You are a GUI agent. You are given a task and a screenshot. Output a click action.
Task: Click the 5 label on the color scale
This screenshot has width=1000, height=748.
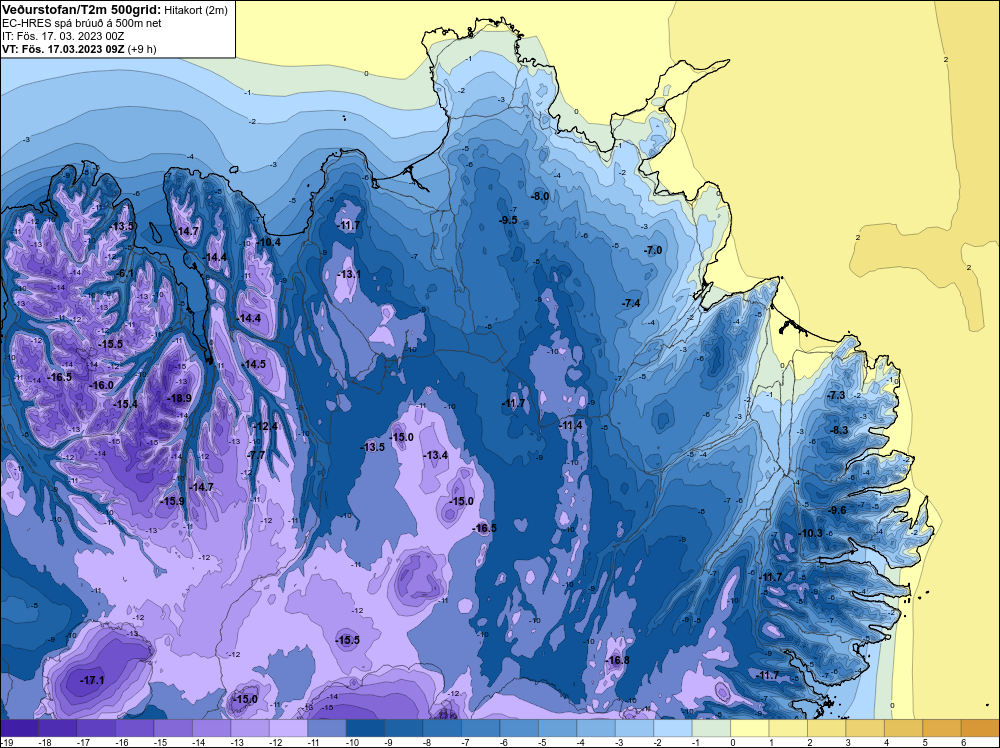click(x=925, y=742)
